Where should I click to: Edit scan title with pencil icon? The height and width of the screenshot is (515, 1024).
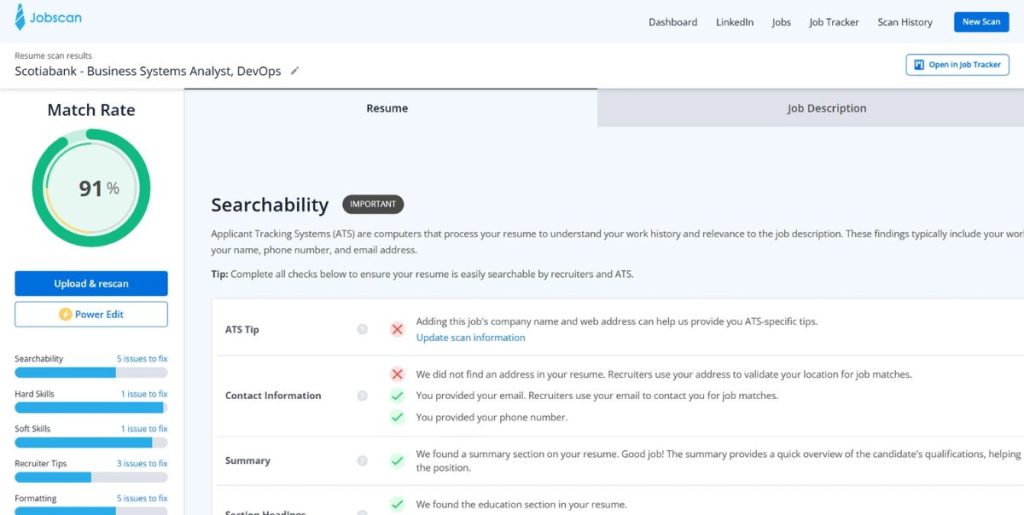tap(295, 70)
